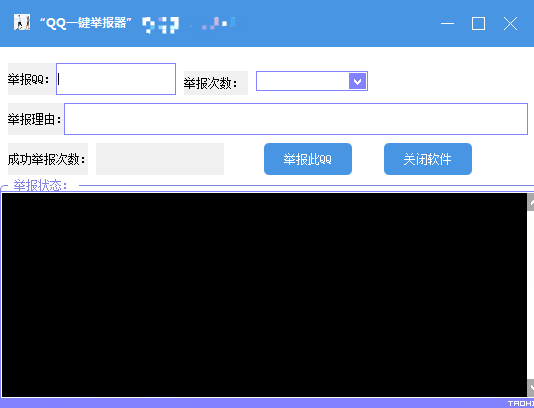
Task: Click the 关闭软件 button
Action: click(x=428, y=159)
